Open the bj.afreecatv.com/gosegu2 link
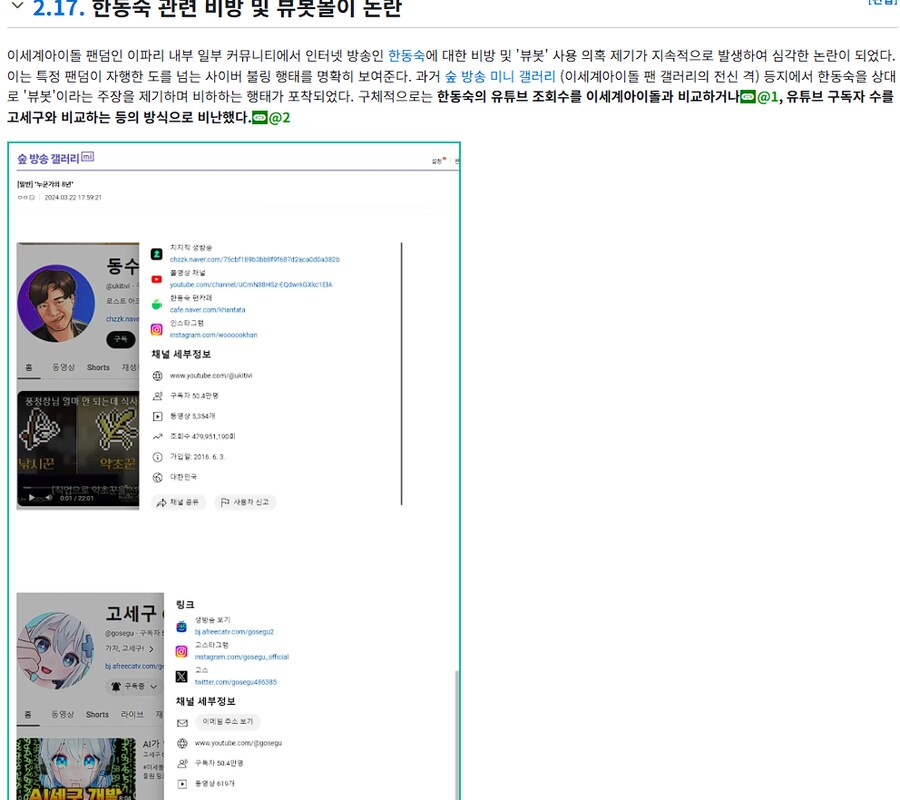 click(x=234, y=632)
